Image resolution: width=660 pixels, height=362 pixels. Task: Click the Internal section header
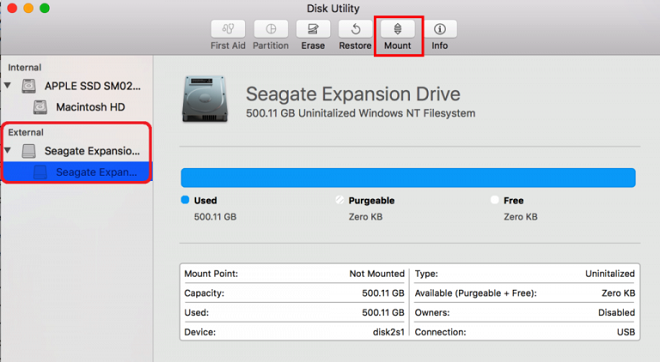tap(24, 67)
